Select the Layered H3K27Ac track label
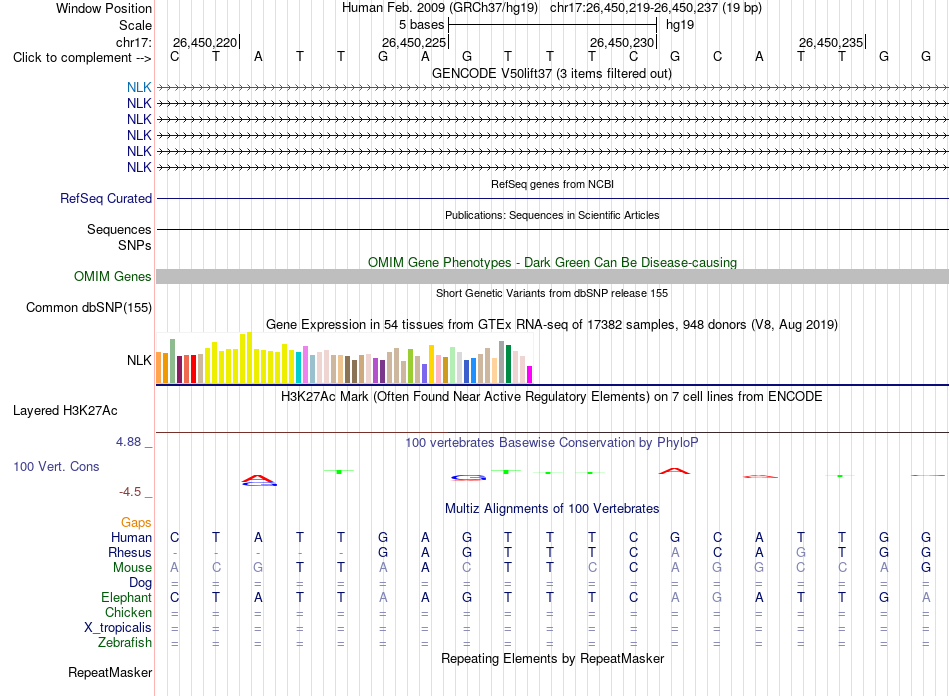This screenshot has height=696, width=950. tap(65, 410)
